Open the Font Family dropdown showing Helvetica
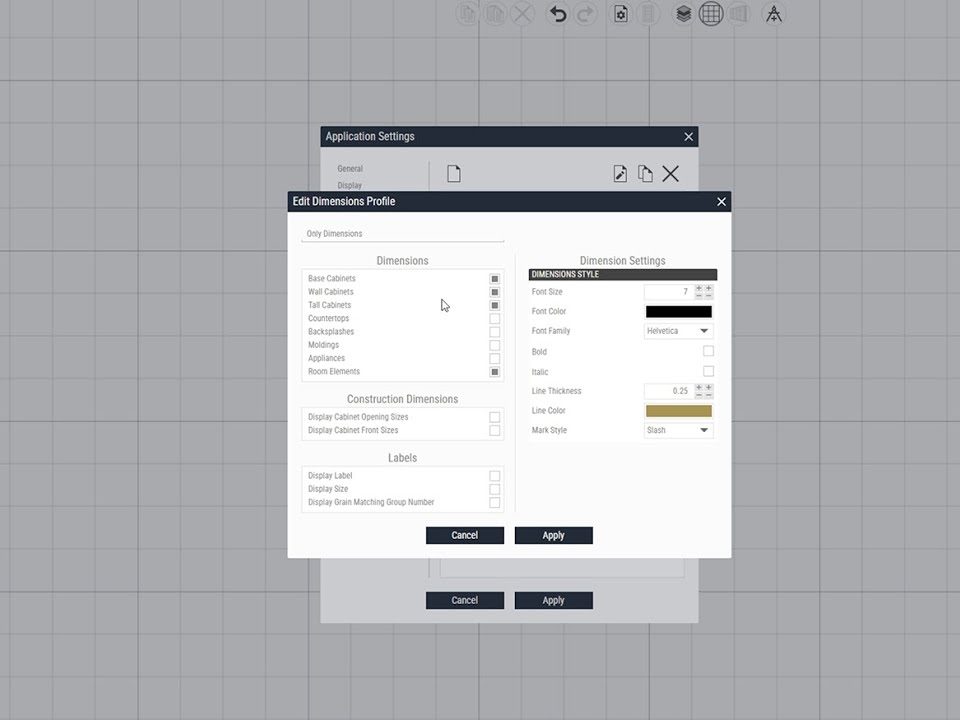 point(678,331)
